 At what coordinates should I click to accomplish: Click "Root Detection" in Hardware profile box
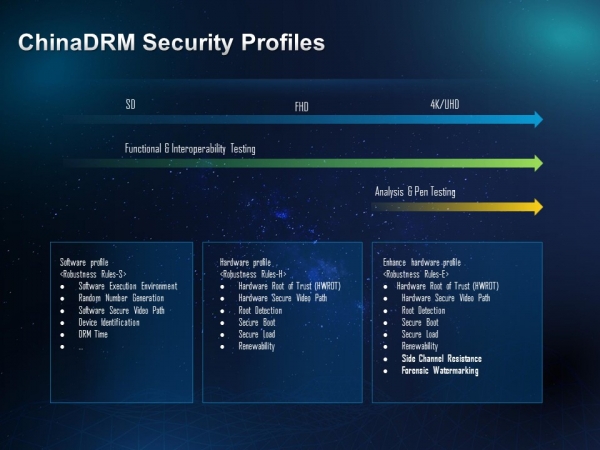(x=260, y=310)
